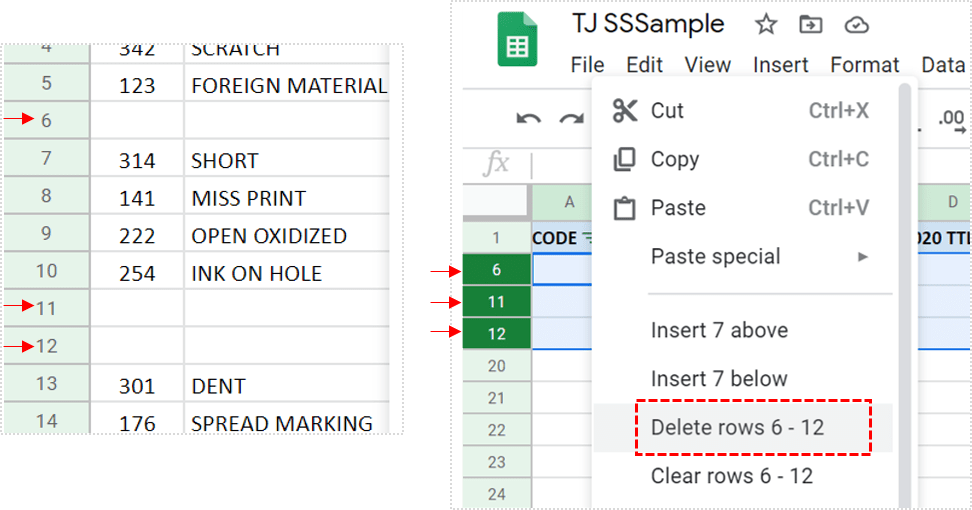
Task: Select Insert 7 above option
Action: pos(719,331)
